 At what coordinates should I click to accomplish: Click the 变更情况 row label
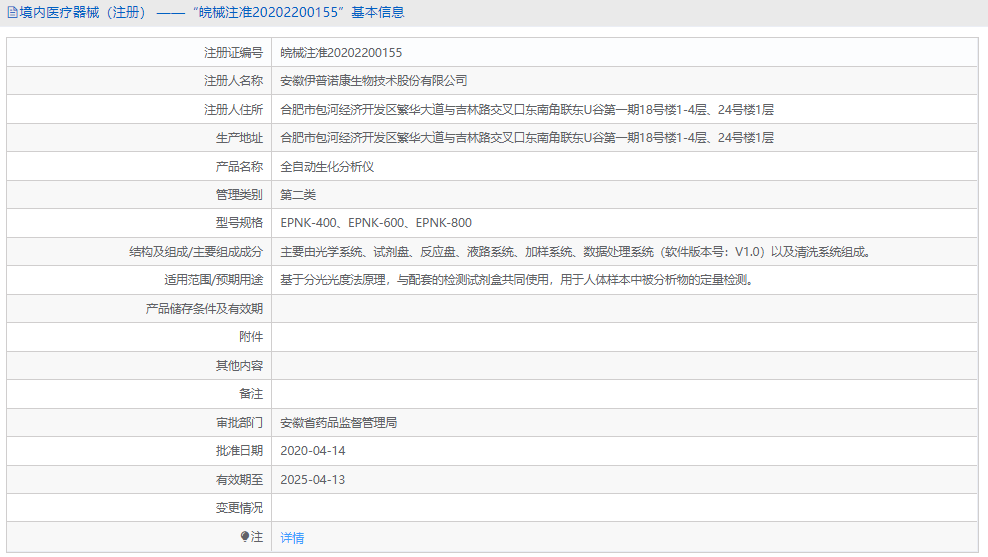point(239,508)
